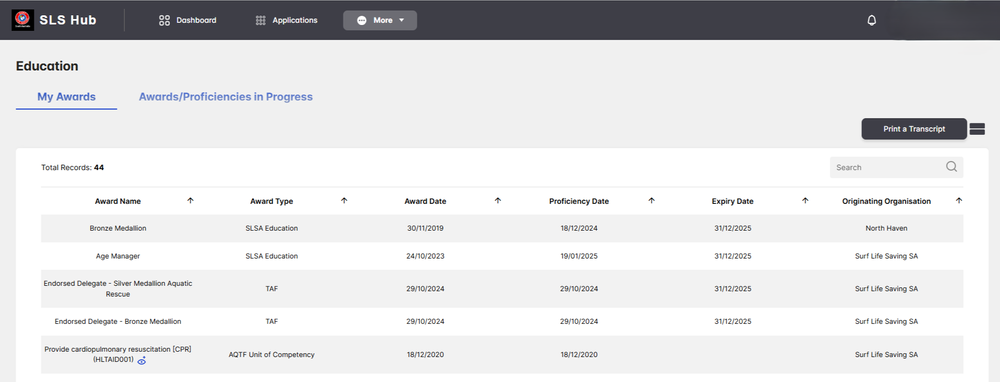Sort by Proficiency Date arrow

[651, 200]
